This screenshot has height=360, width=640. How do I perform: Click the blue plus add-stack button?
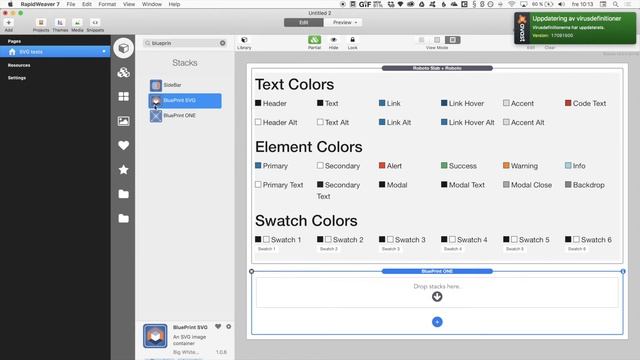coord(437,322)
